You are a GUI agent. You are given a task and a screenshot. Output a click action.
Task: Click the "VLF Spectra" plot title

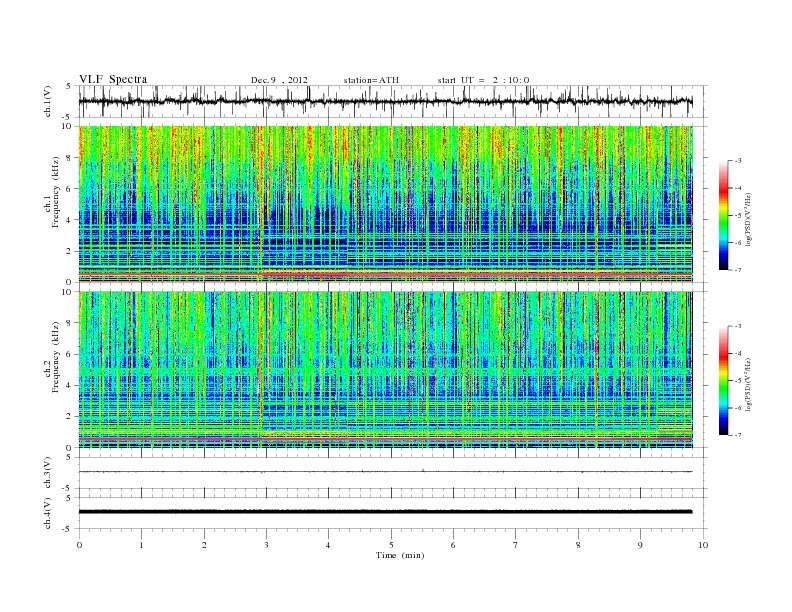113,79
